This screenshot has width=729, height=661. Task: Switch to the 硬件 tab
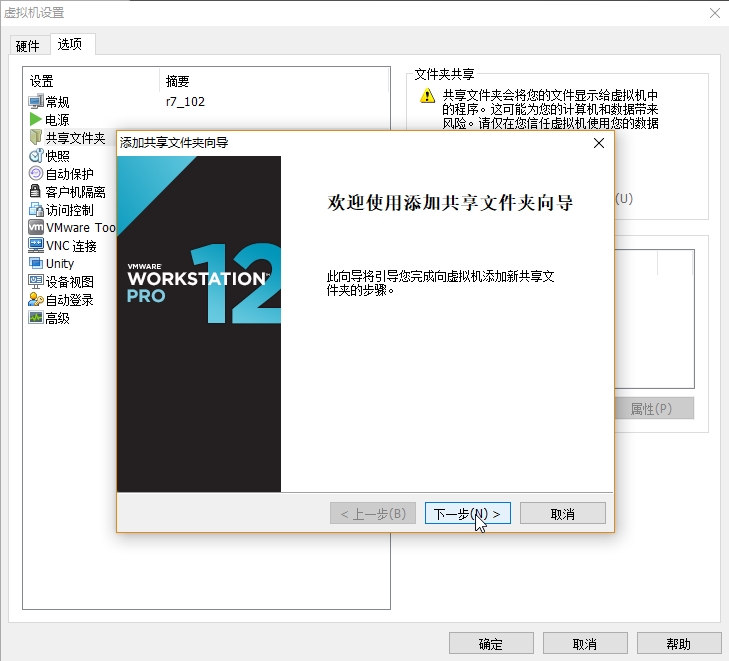point(28,46)
